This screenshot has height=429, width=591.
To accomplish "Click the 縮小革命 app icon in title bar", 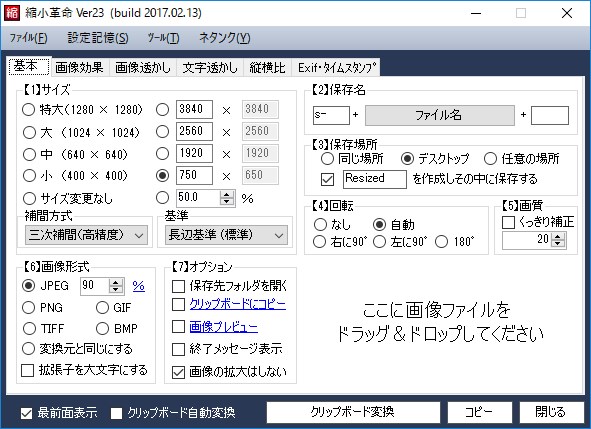I will tap(12, 12).
